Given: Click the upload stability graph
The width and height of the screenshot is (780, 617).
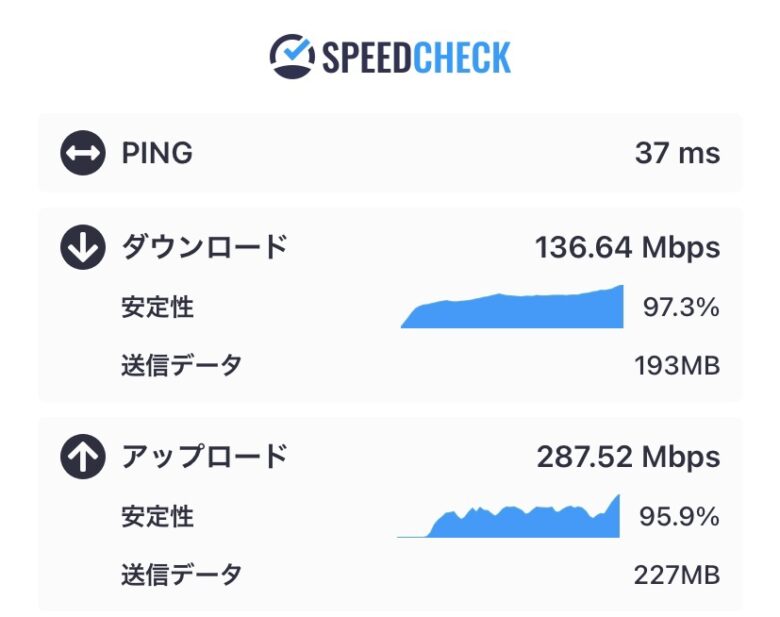Looking at the screenshot, I should coord(508,516).
